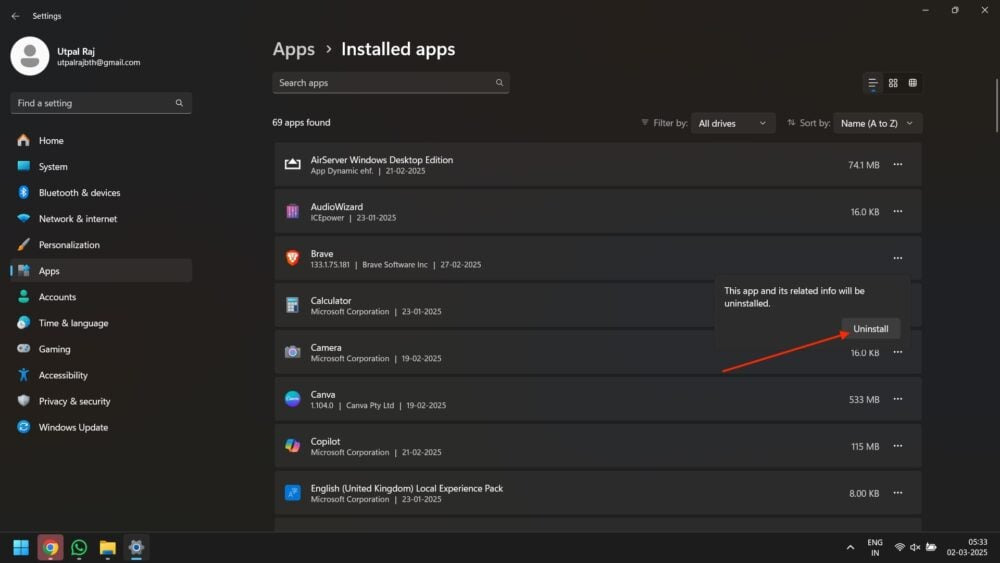Click the Camera app icon

click(292, 352)
